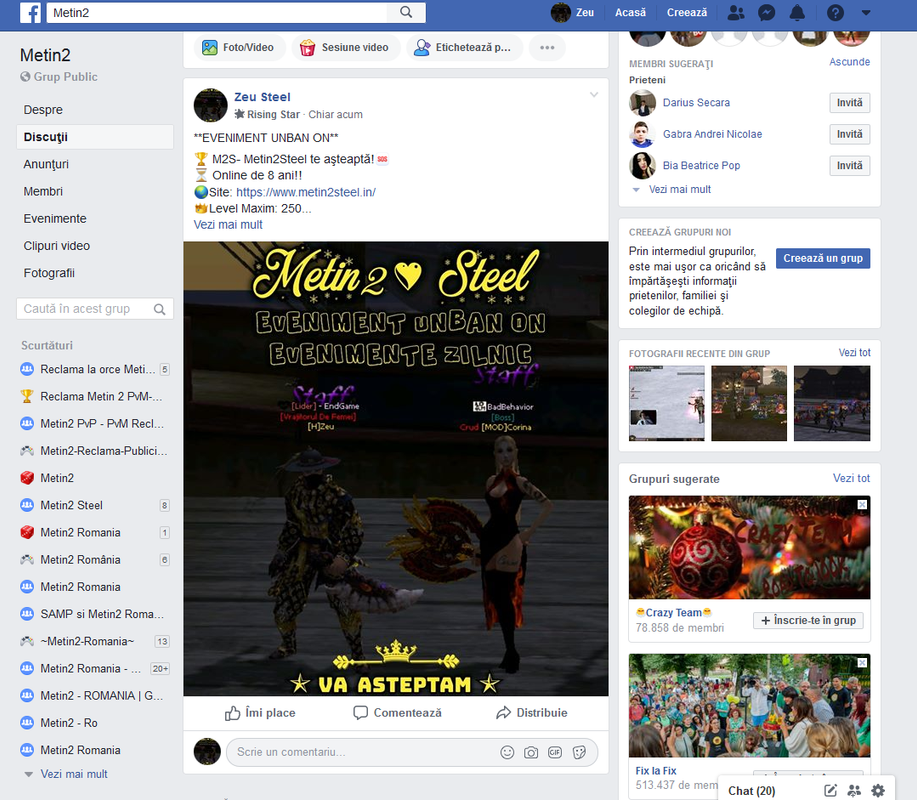This screenshot has width=917, height=800.
Task: Open post options chevron on Zeu Steel post
Action: [594, 95]
